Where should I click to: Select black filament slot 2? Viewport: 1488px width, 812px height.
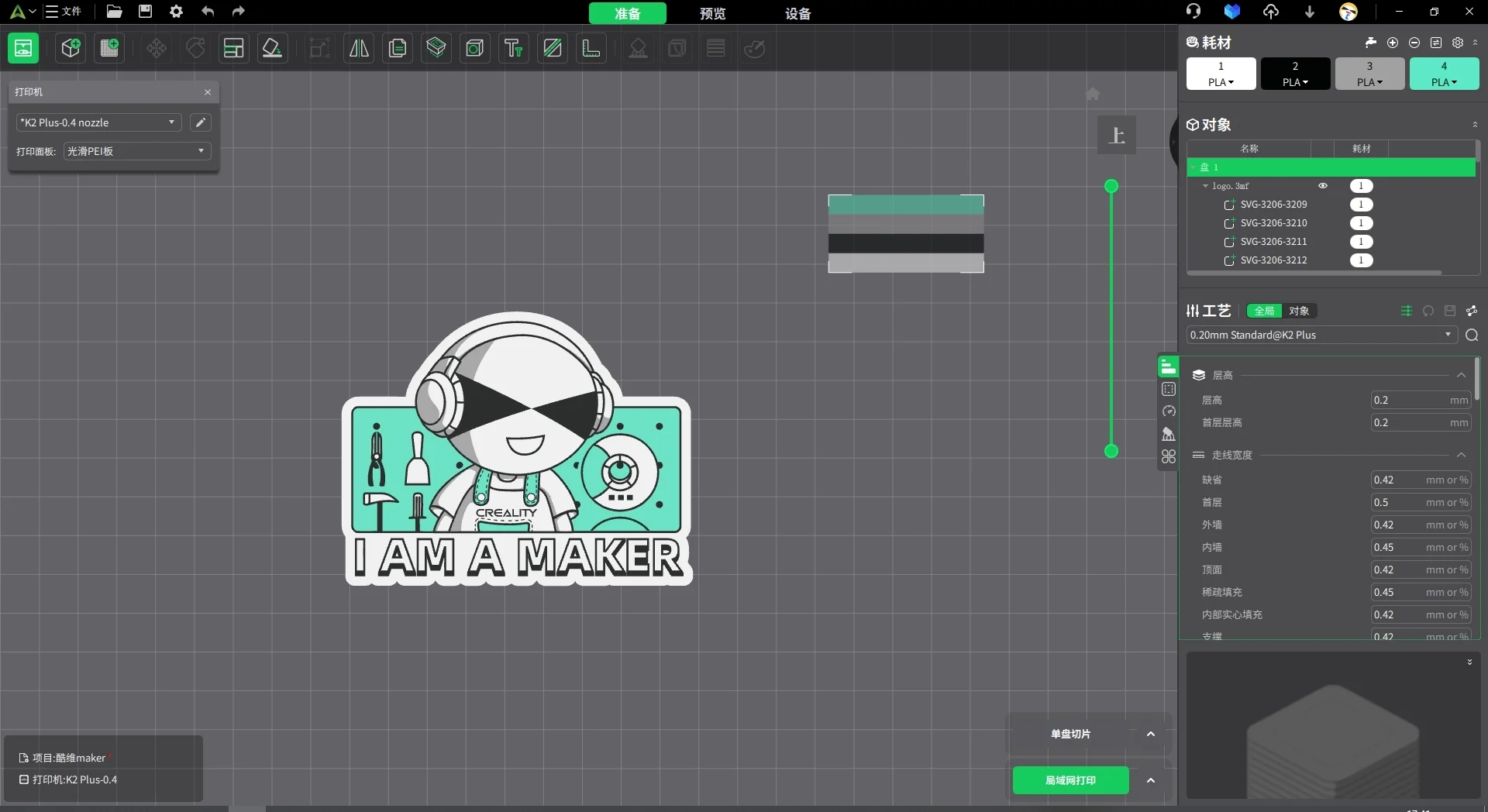1295,74
